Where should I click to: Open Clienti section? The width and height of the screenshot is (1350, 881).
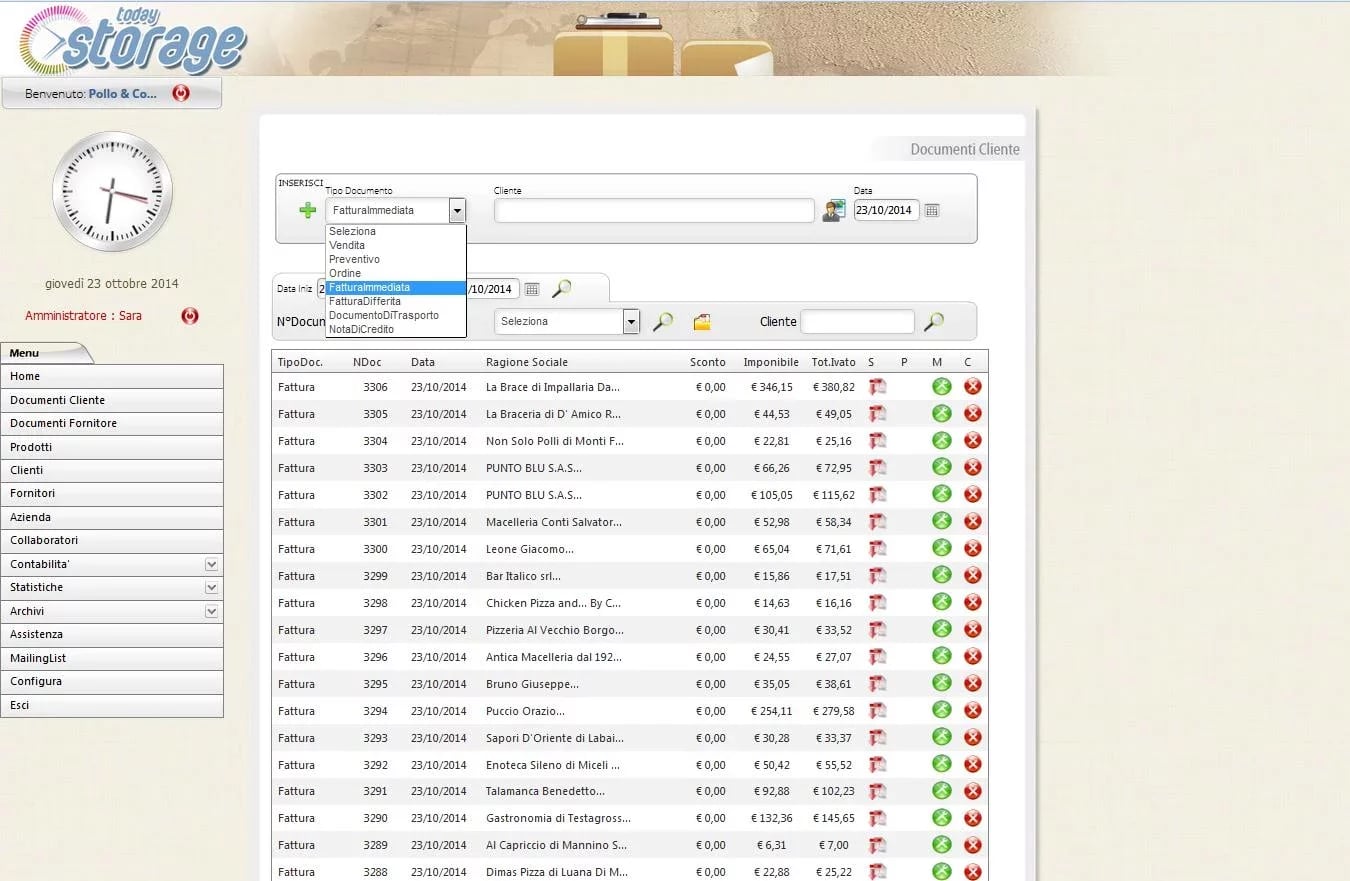[x=112, y=470]
